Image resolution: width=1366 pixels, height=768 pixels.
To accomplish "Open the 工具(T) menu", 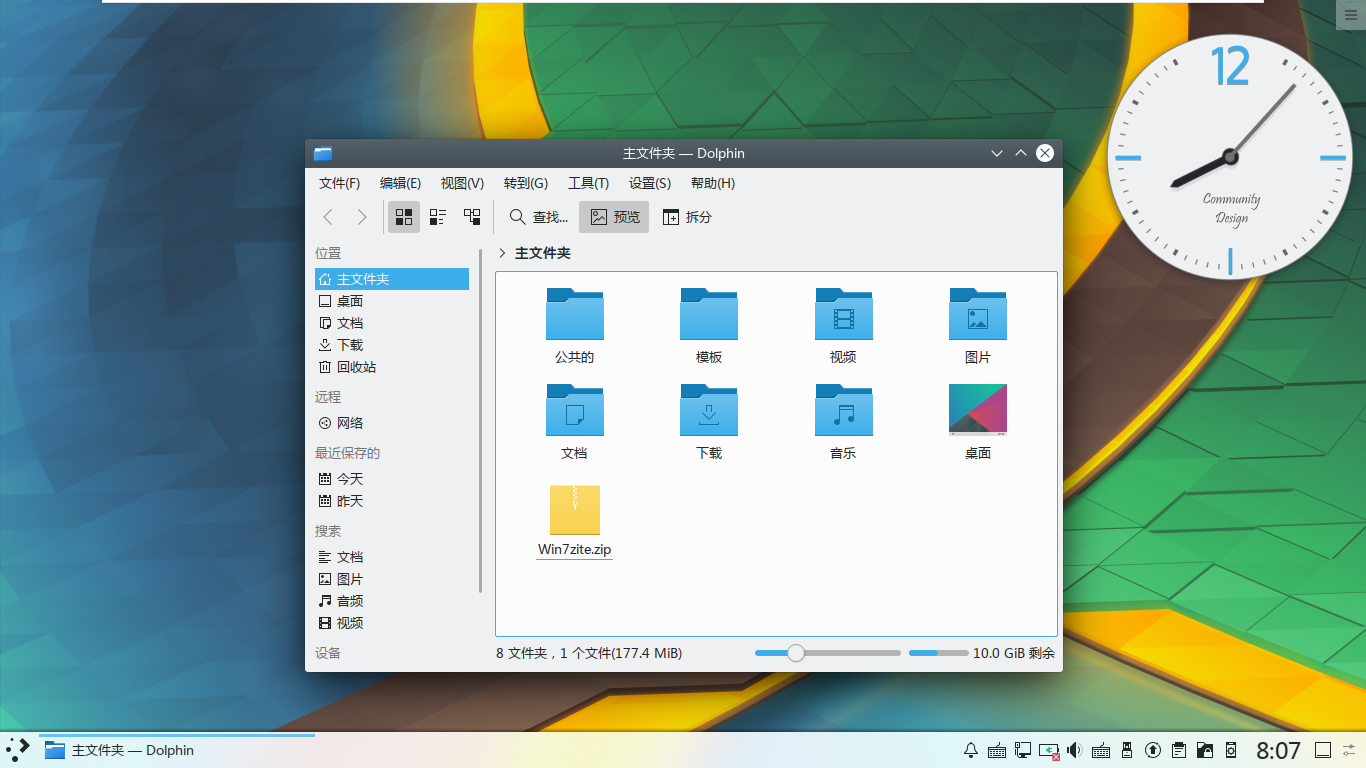I will (x=589, y=183).
